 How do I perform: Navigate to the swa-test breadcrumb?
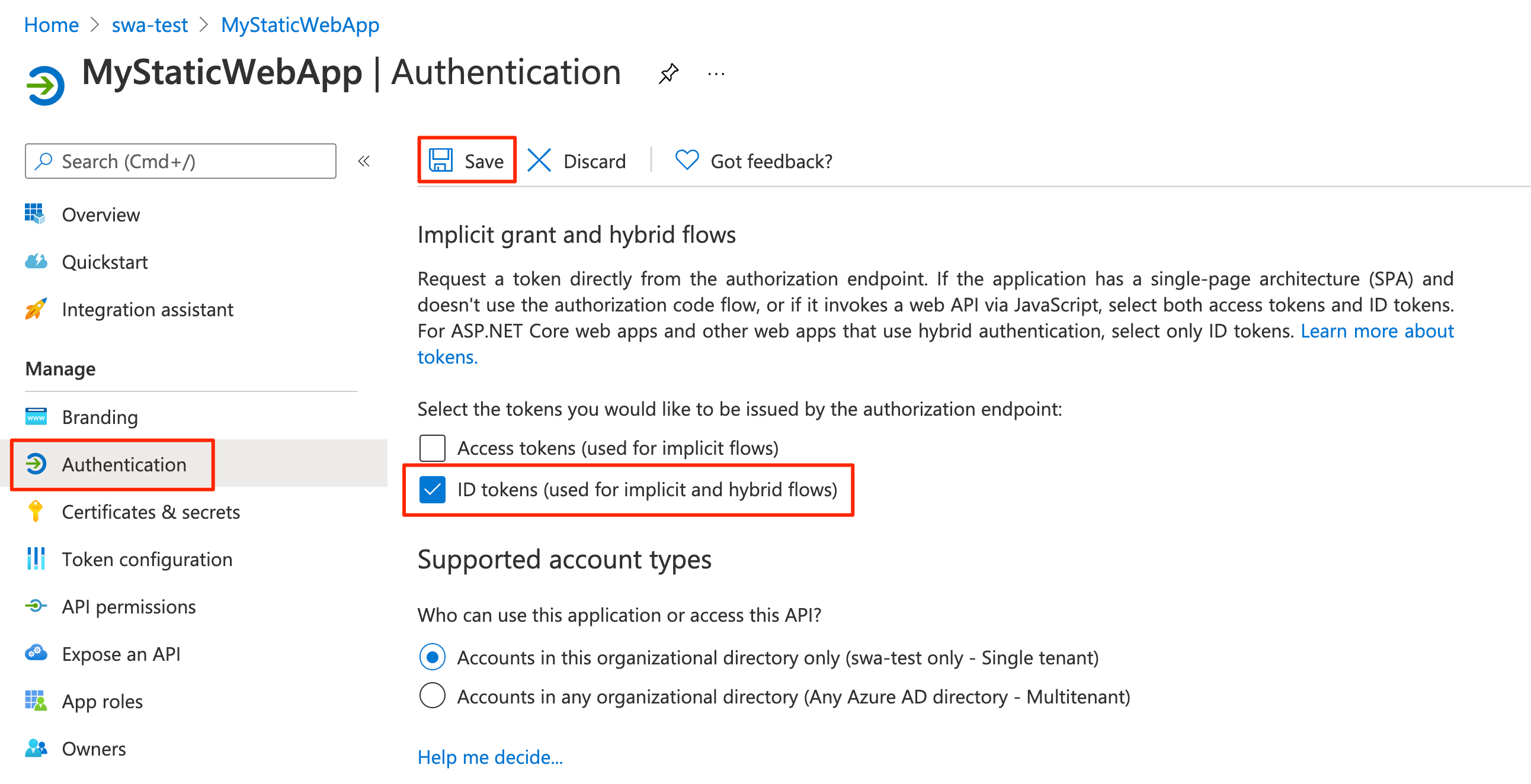[149, 25]
